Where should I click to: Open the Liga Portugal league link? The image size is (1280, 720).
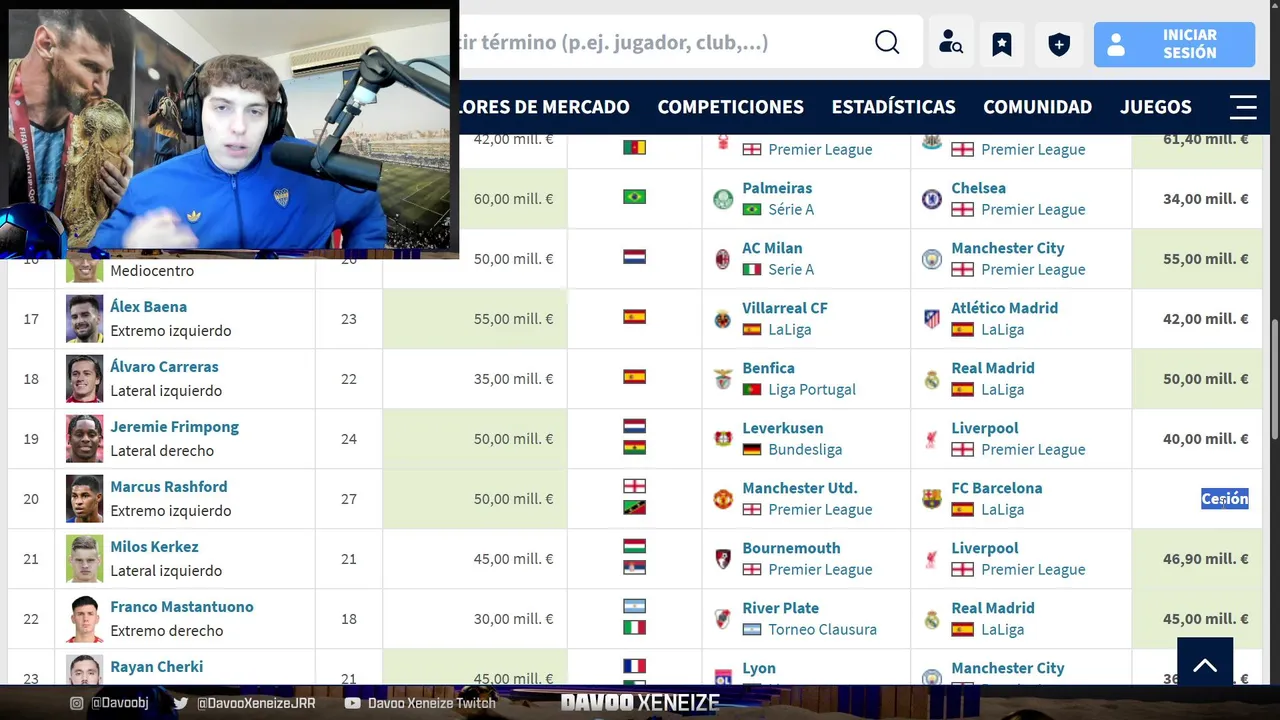pos(812,390)
